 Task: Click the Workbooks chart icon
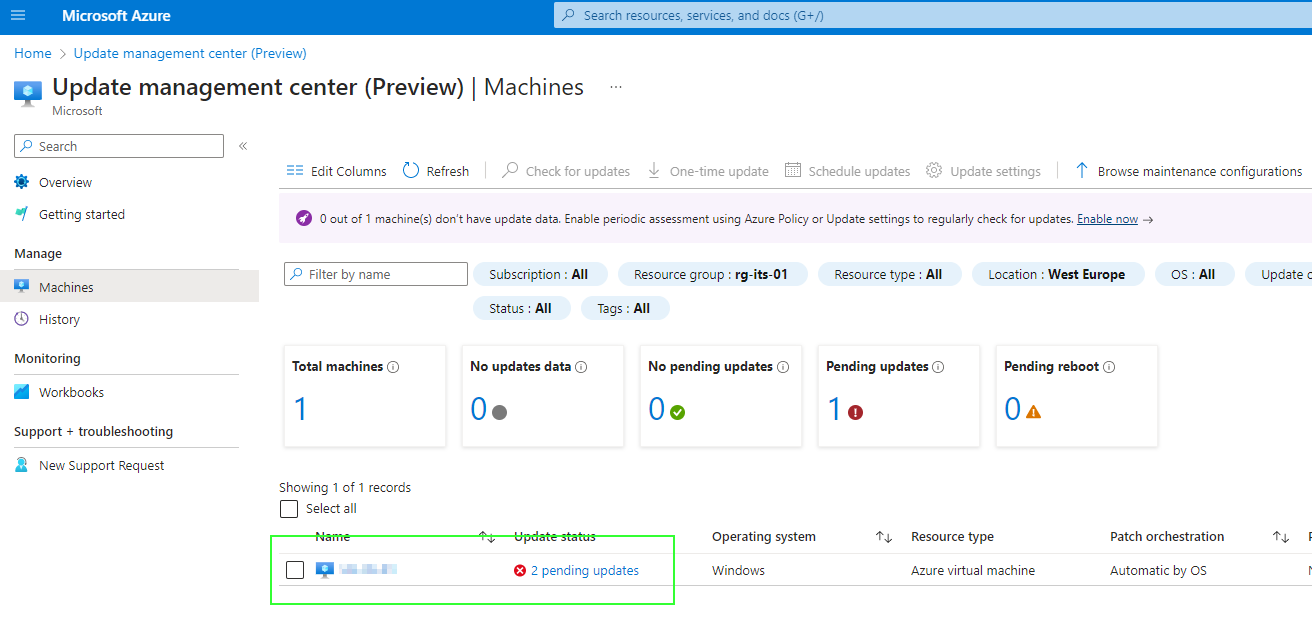[22, 392]
